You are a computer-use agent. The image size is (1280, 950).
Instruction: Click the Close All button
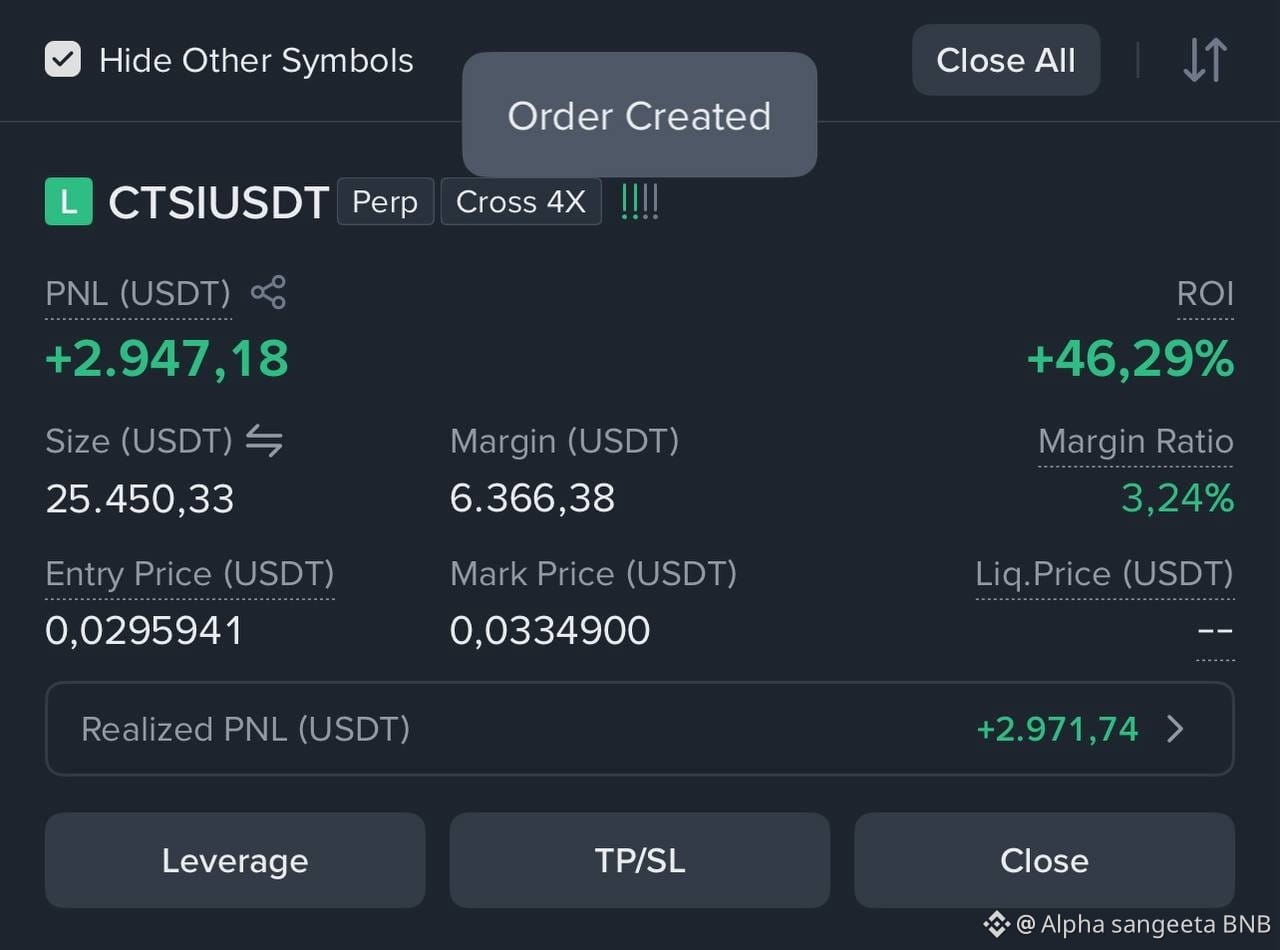[1006, 60]
